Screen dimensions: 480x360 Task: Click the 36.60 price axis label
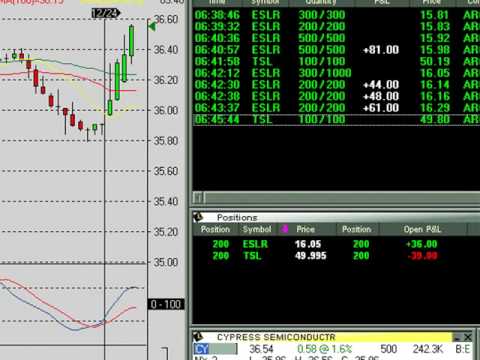point(166,19)
